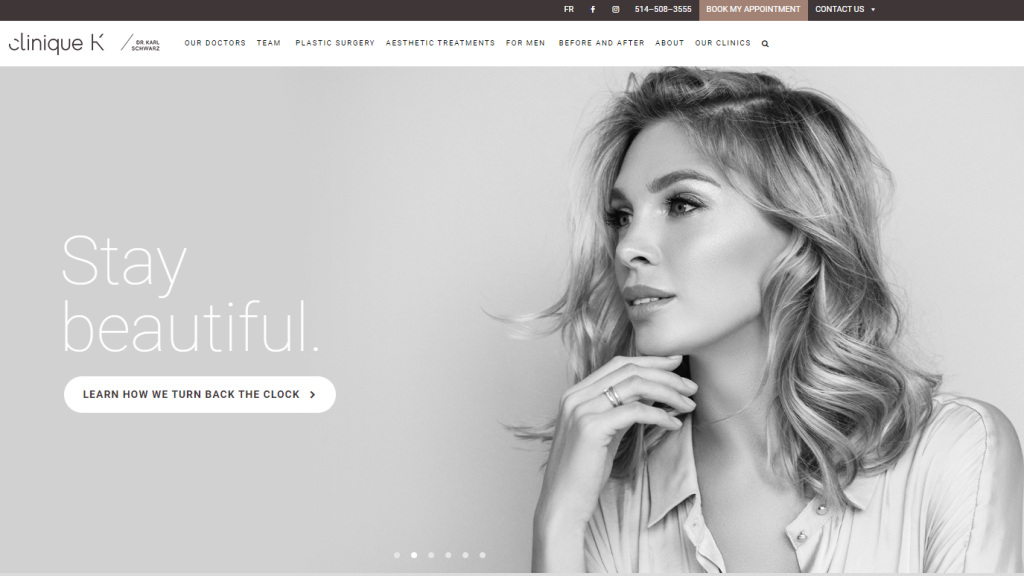This screenshot has height=576, width=1024.
Task: Select the last carousel dot
Action: pyautogui.click(x=482, y=554)
